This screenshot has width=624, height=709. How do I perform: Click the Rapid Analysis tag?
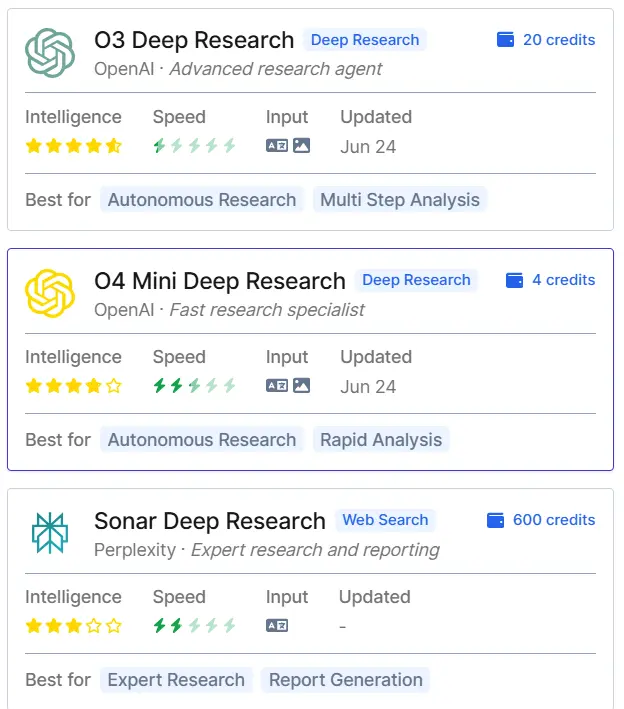coord(381,440)
